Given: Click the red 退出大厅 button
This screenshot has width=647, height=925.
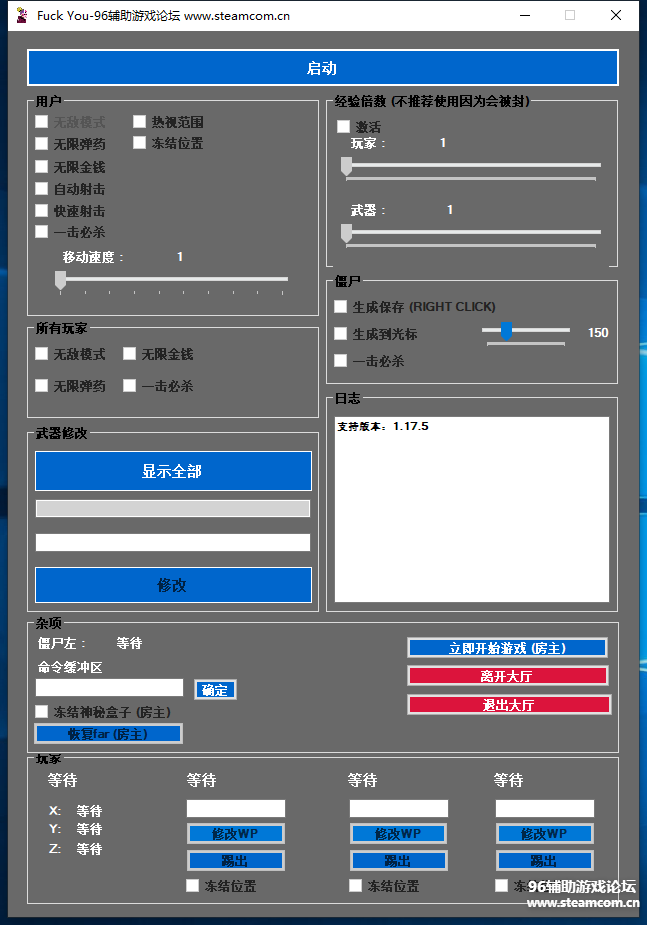Looking at the screenshot, I should pyautogui.click(x=509, y=704).
